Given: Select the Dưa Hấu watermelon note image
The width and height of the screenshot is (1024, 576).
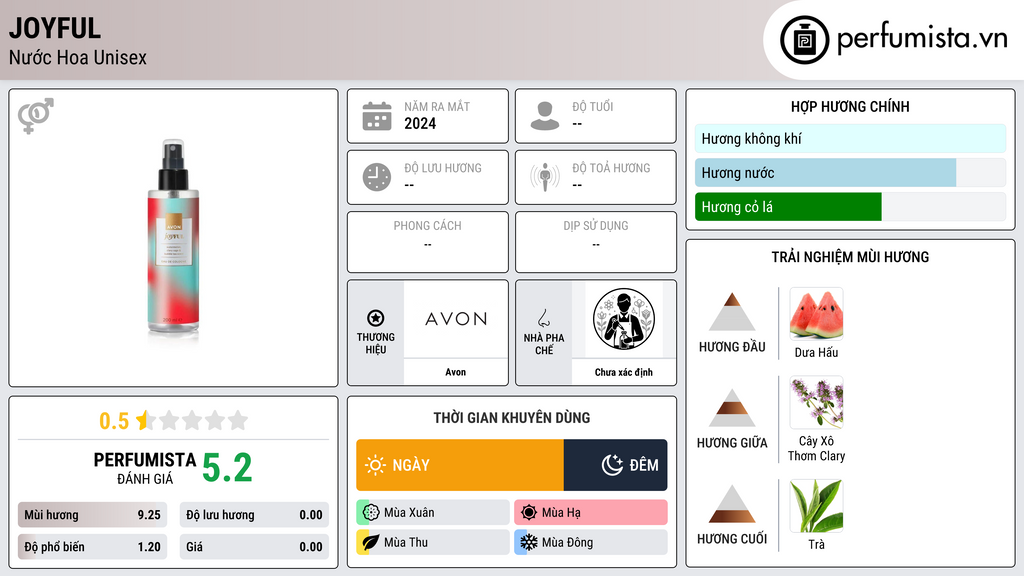Looking at the screenshot, I should click(816, 314).
